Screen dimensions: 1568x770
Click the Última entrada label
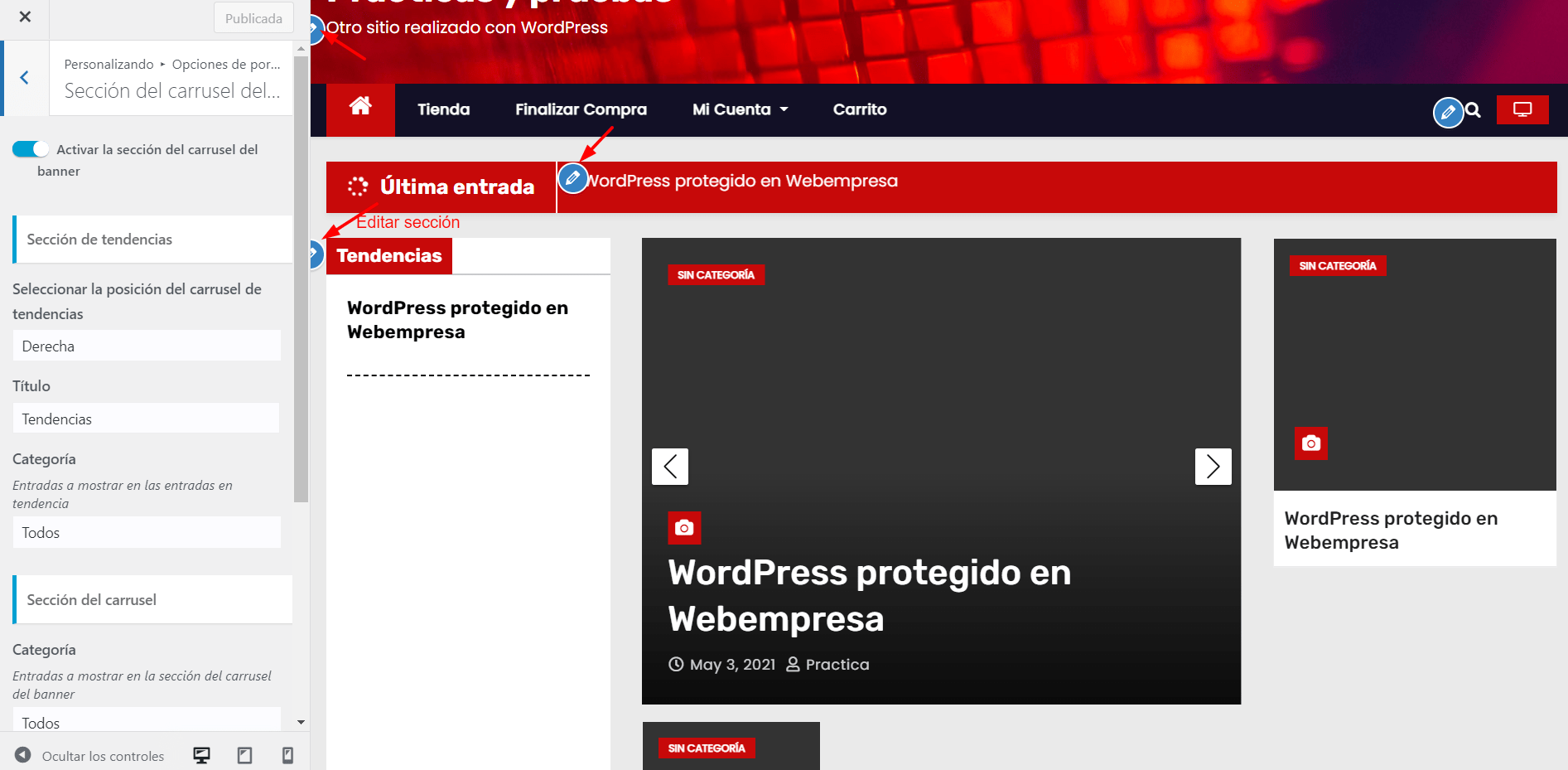456,187
